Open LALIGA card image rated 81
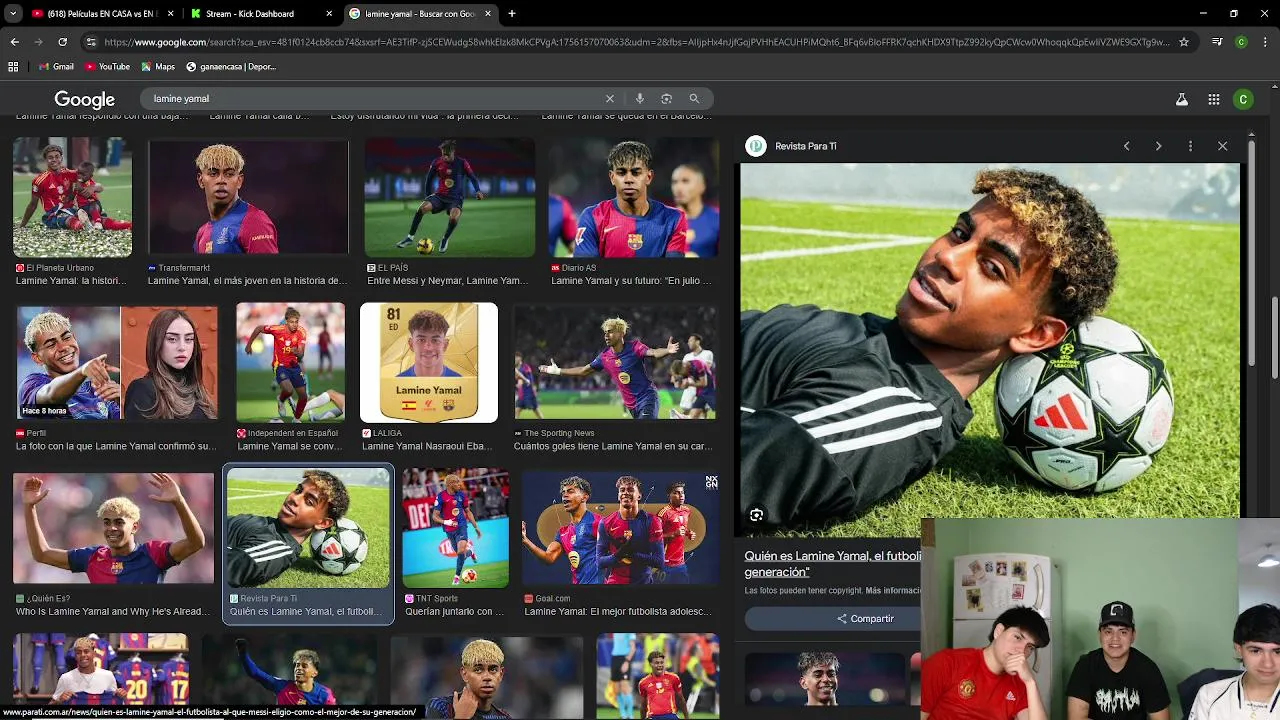The image size is (1280, 720). coord(429,363)
